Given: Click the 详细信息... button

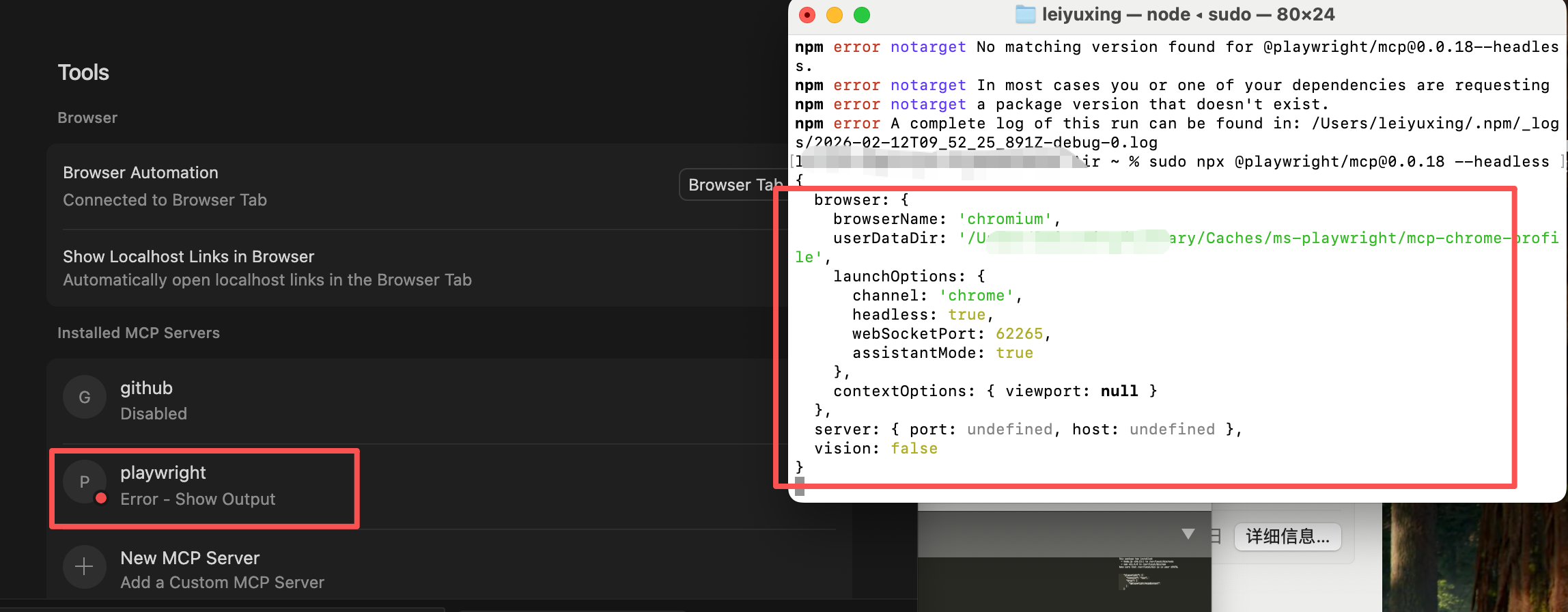Looking at the screenshot, I should click(1287, 537).
